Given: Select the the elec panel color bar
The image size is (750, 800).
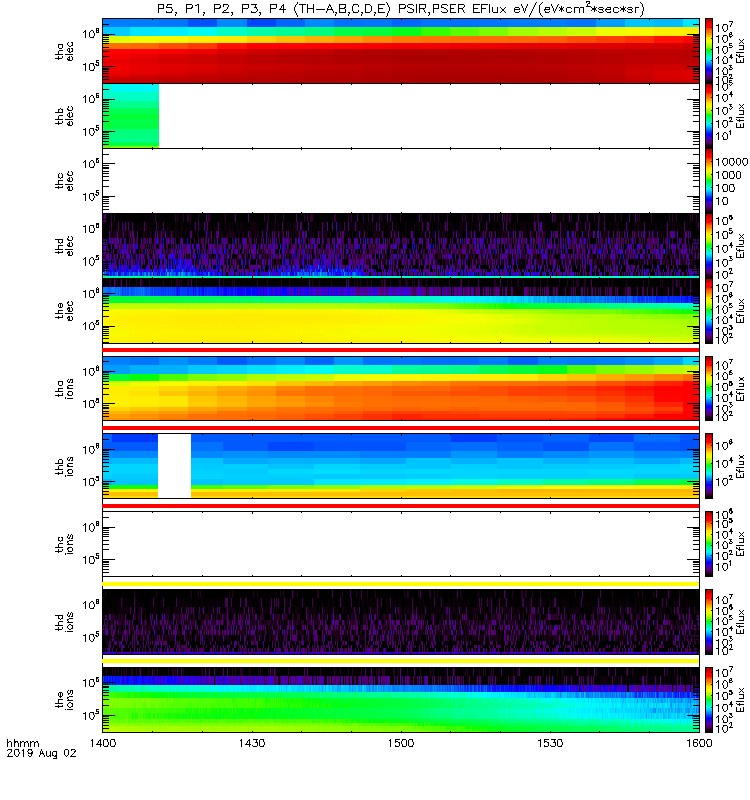Looking at the screenshot, I should (x=709, y=311).
